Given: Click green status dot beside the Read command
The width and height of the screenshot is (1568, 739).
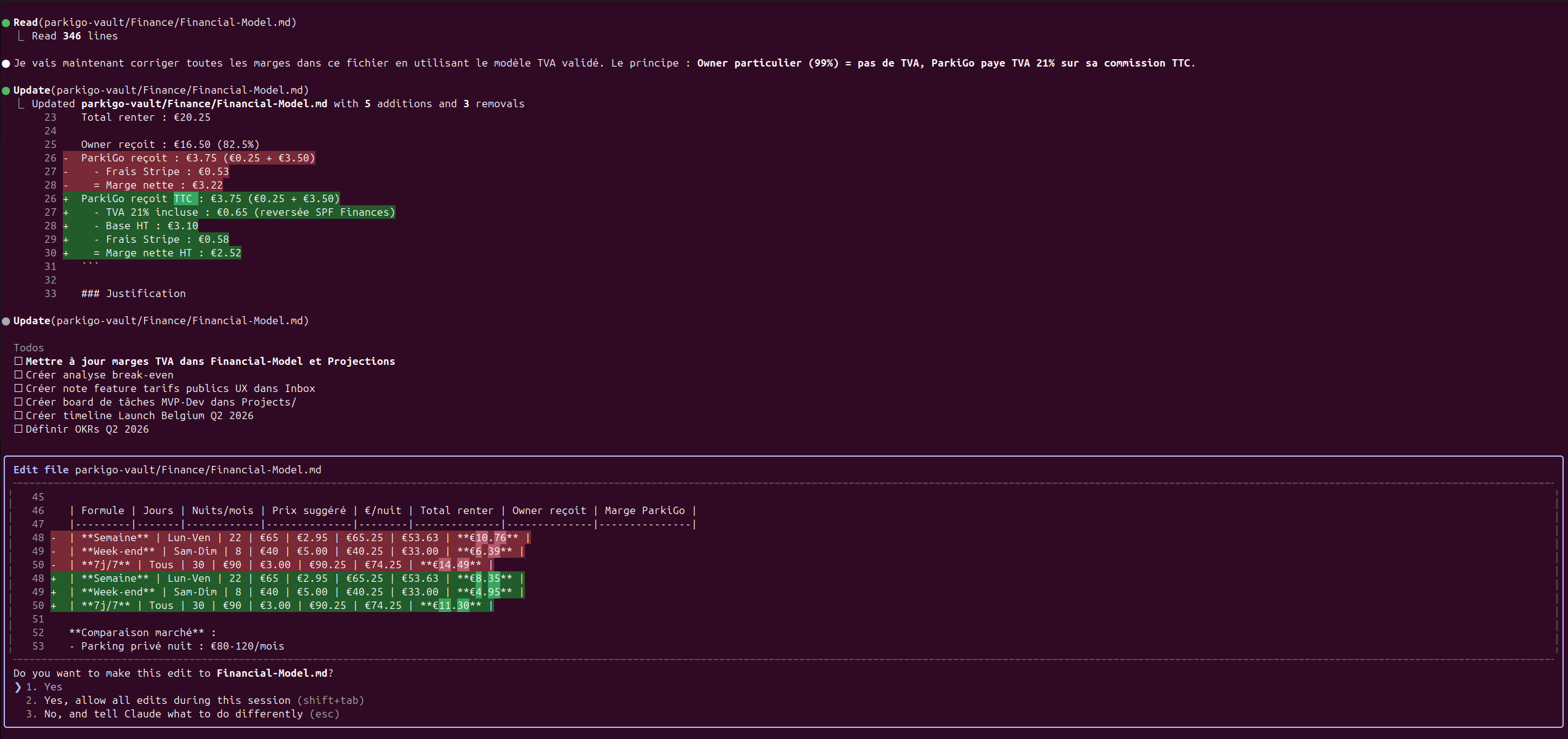Looking at the screenshot, I should tap(6, 23).
